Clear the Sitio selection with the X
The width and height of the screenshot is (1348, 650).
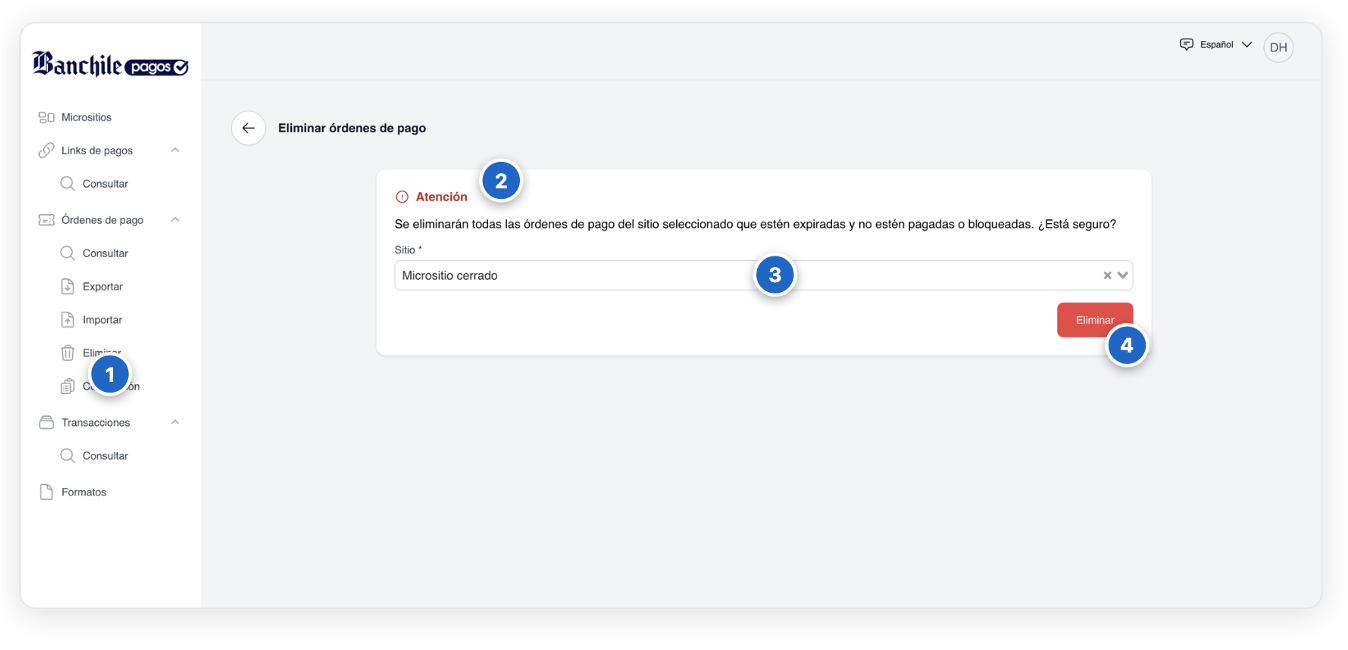pyautogui.click(x=1107, y=276)
